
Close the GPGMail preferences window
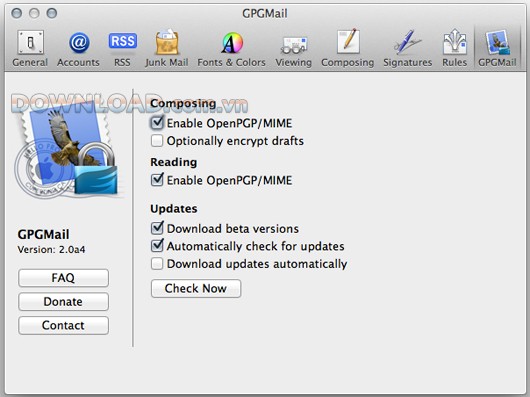point(17,13)
